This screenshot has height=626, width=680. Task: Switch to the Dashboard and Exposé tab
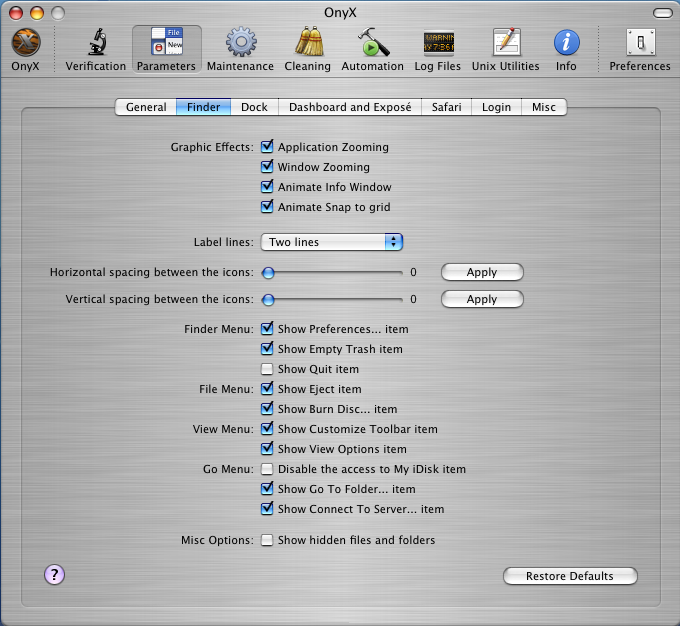click(x=350, y=107)
